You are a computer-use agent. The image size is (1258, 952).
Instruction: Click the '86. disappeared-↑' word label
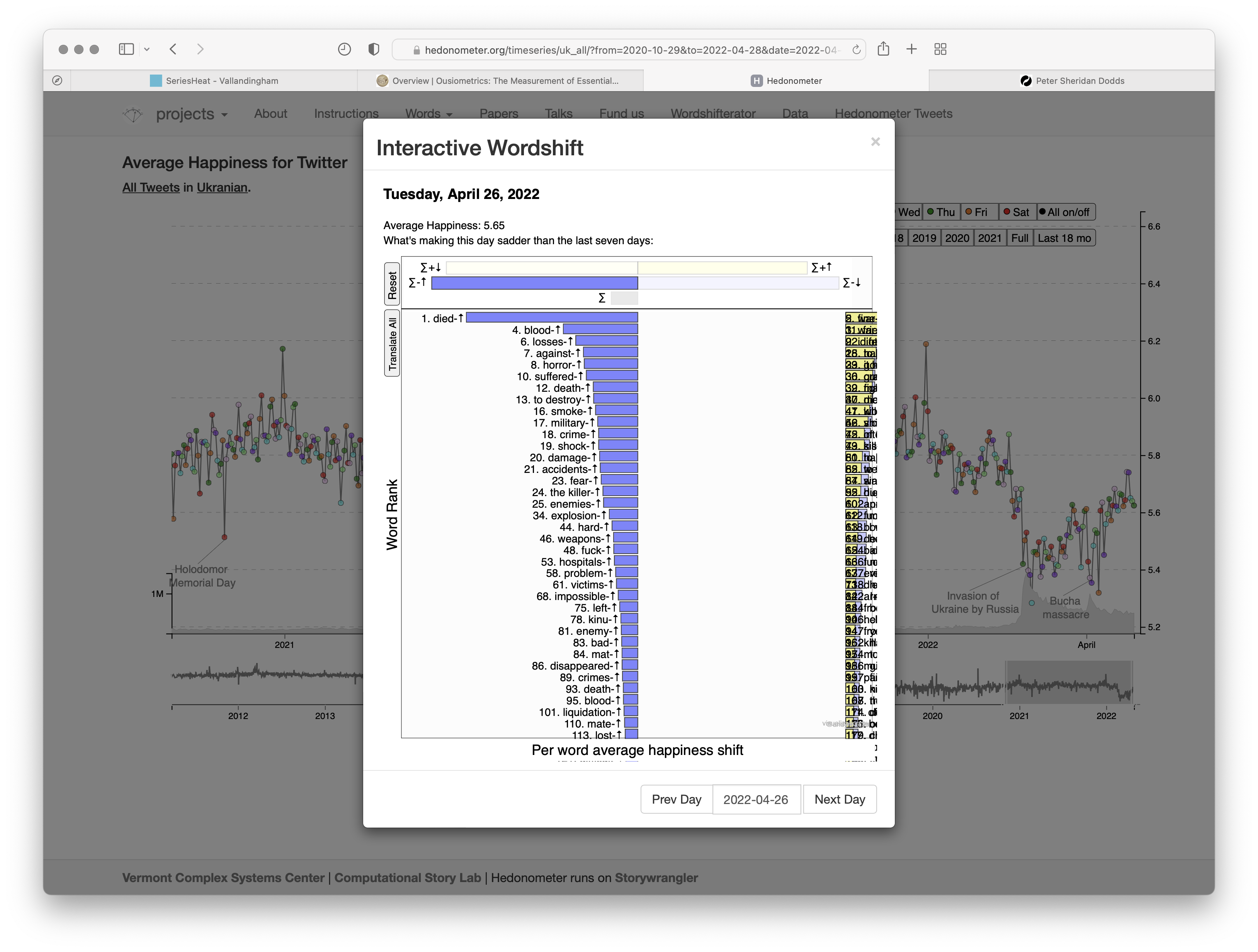pos(576,666)
